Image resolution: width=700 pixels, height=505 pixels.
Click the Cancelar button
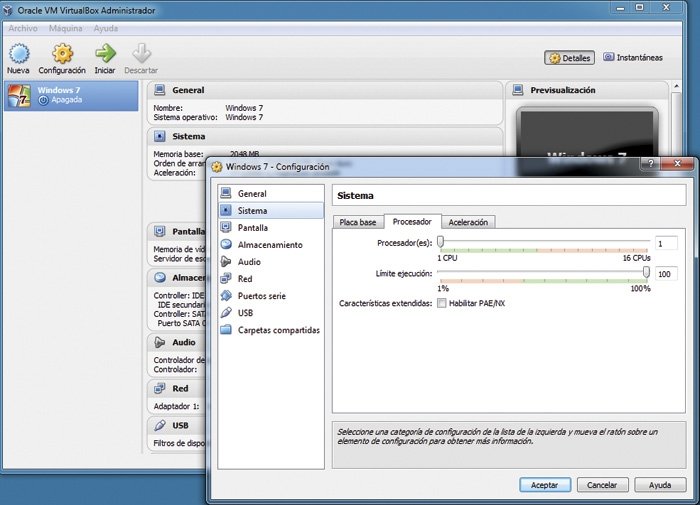coord(602,485)
